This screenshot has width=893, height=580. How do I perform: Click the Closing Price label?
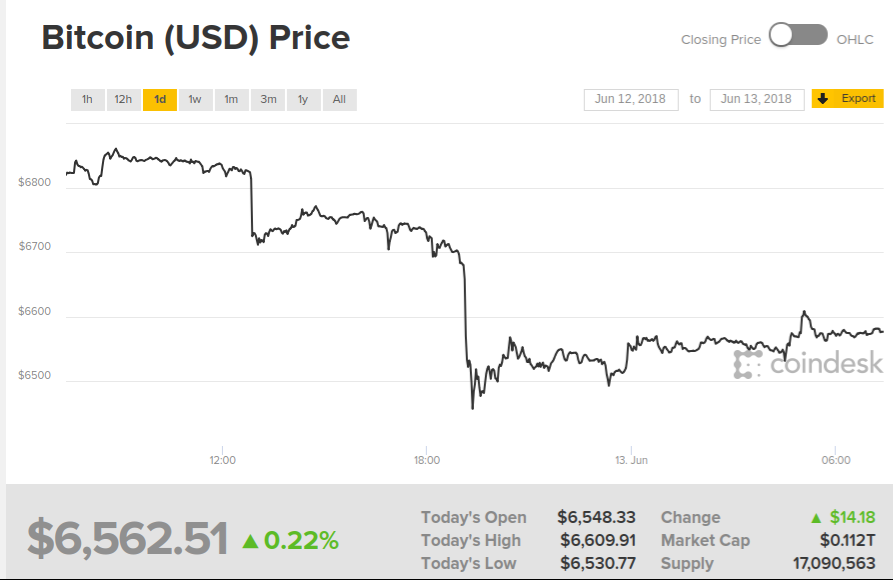point(721,40)
